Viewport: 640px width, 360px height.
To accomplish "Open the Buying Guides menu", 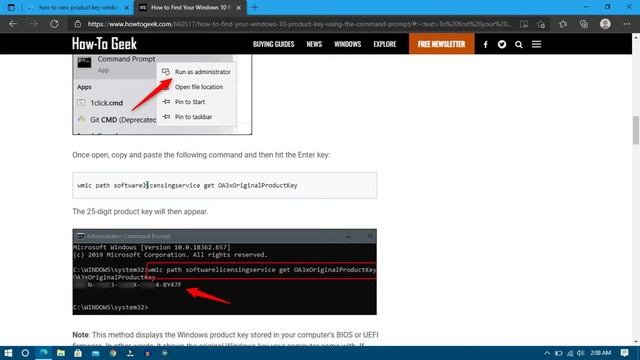I will [273, 44].
